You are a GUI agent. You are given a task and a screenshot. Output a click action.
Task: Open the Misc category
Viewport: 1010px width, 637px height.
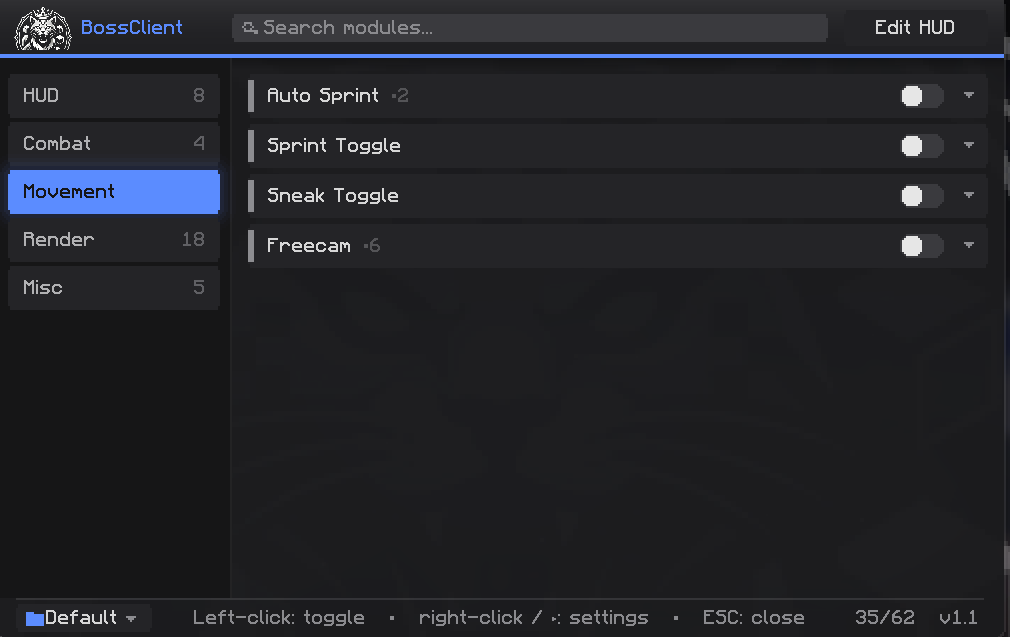coord(114,287)
